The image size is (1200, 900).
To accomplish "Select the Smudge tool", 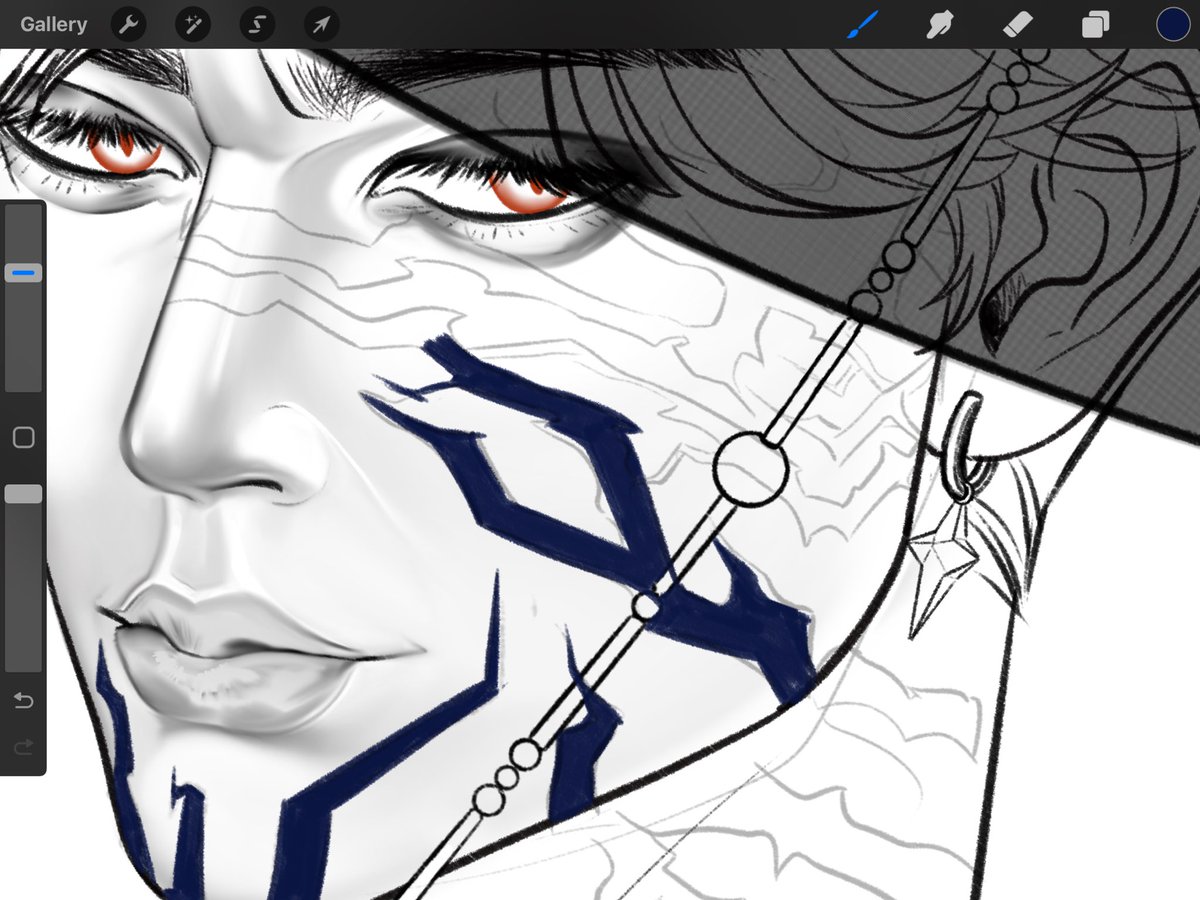I will click(x=940, y=25).
